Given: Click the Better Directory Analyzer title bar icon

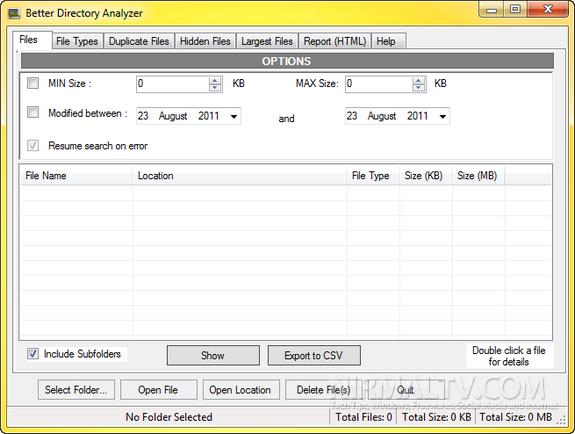Looking at the screenshot, I should 14,14.
